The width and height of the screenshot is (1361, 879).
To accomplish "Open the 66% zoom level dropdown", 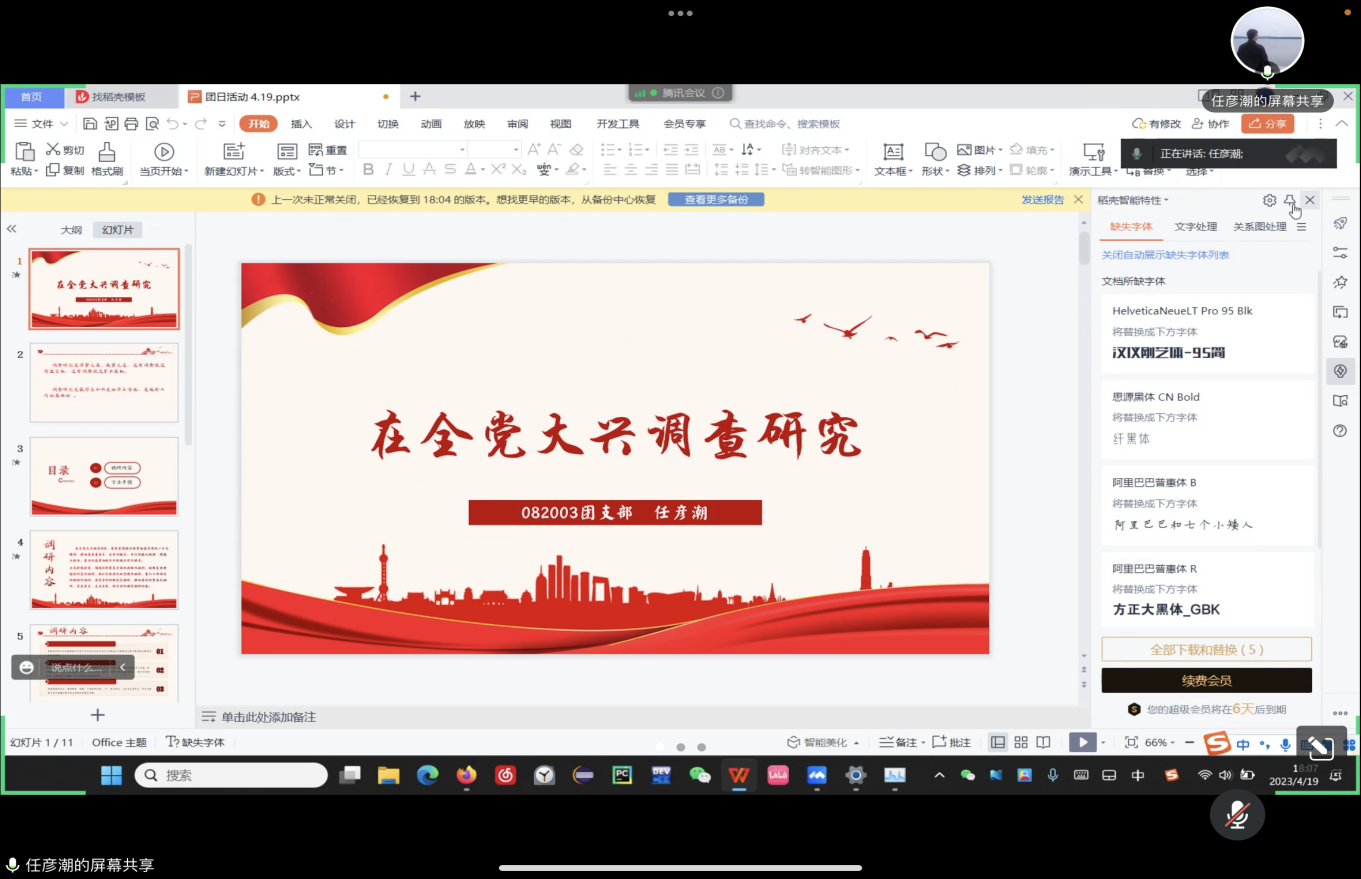I will 1161,742.
